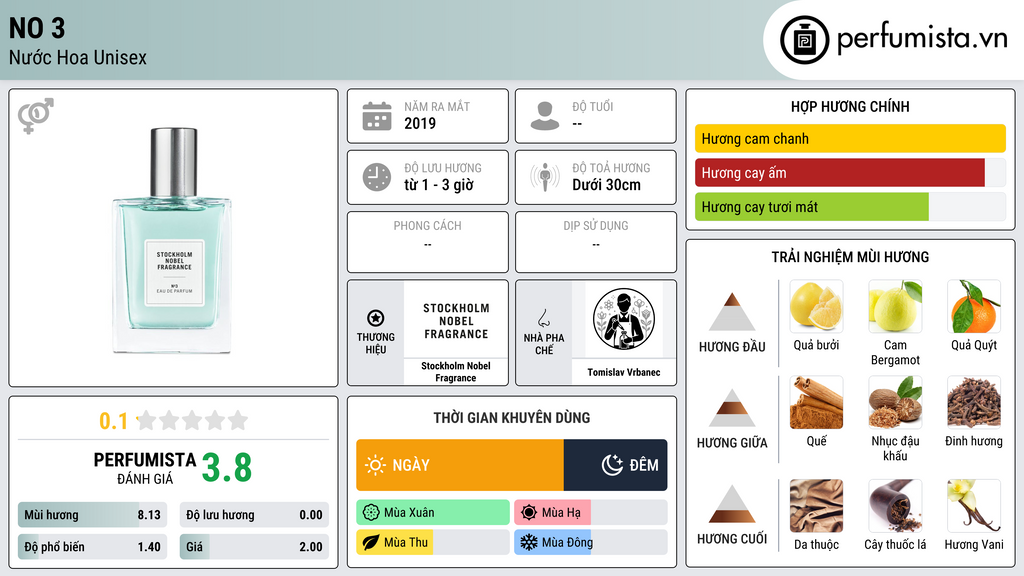The image size is (1024, 576).
Task: Click the Hương đầu pyramid icon
Action: pyautogui.click(x=732, y=312)
